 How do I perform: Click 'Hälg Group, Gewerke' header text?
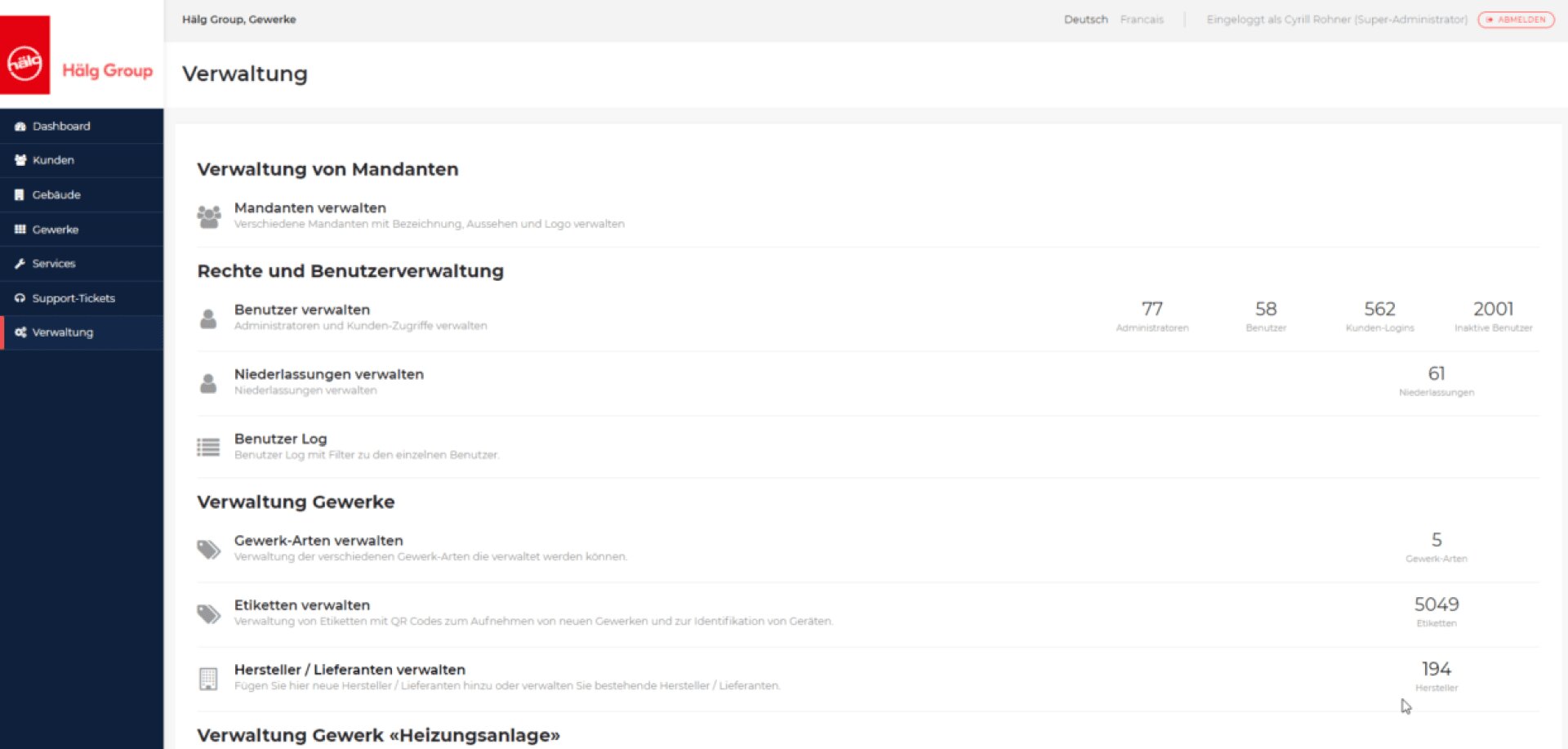[x=238, y=20]
